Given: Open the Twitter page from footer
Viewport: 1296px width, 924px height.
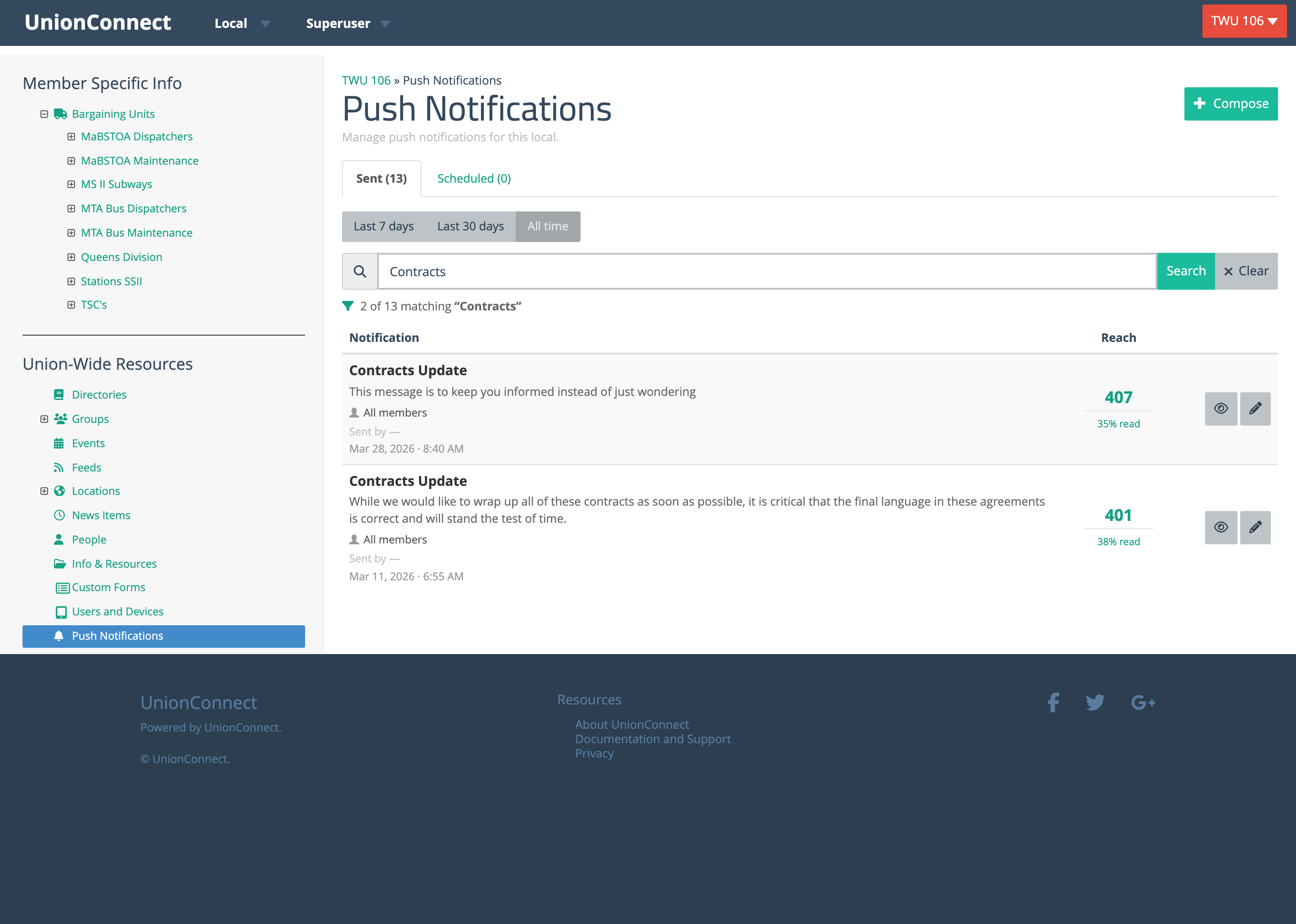Looking at the screenshot, I should point(1095,702).
